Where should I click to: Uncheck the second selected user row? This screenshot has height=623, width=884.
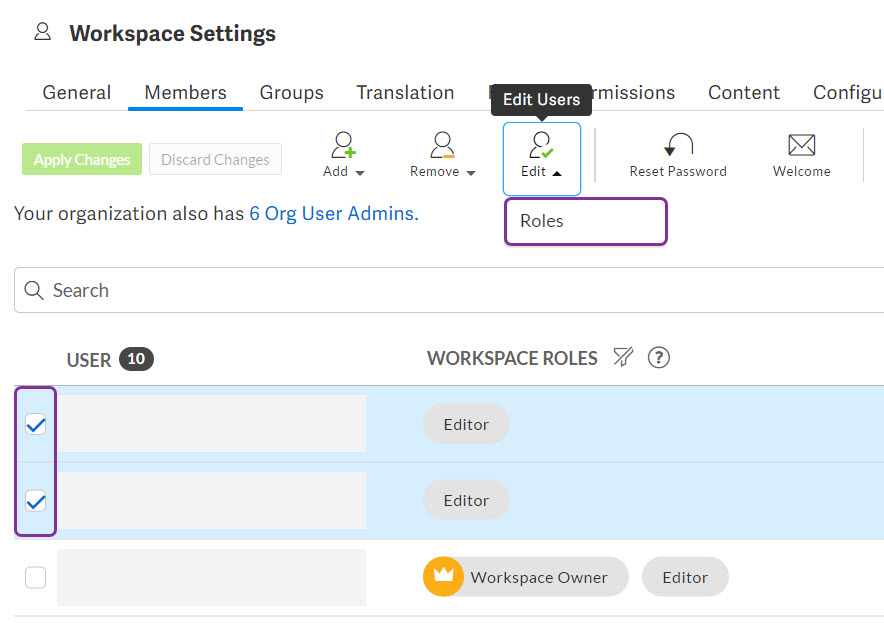click(x=35, y=500)
